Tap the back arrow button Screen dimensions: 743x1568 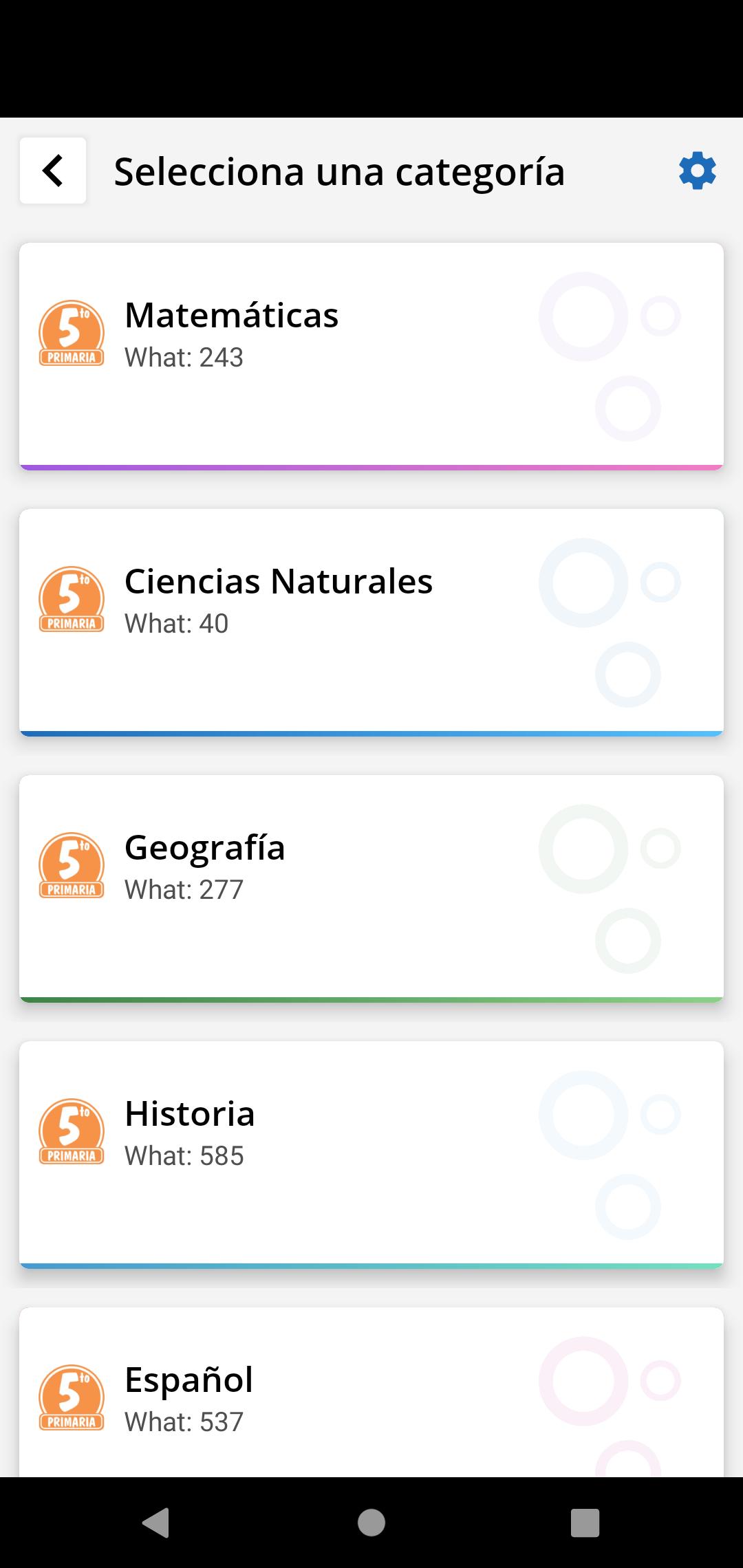53,171
